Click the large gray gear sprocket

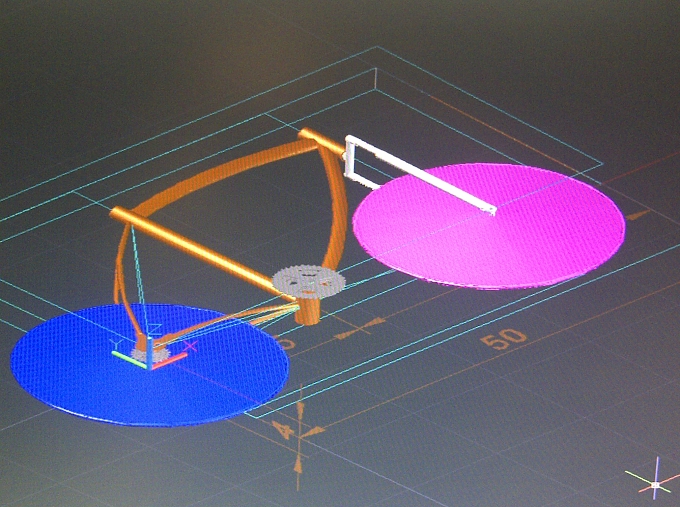point(309,281)
